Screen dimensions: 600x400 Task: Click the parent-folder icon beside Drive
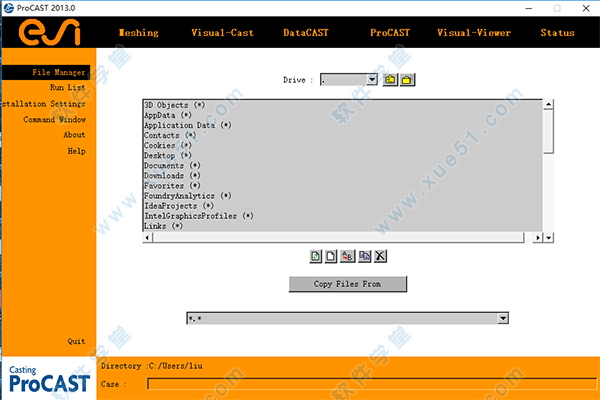pos(390,80)
